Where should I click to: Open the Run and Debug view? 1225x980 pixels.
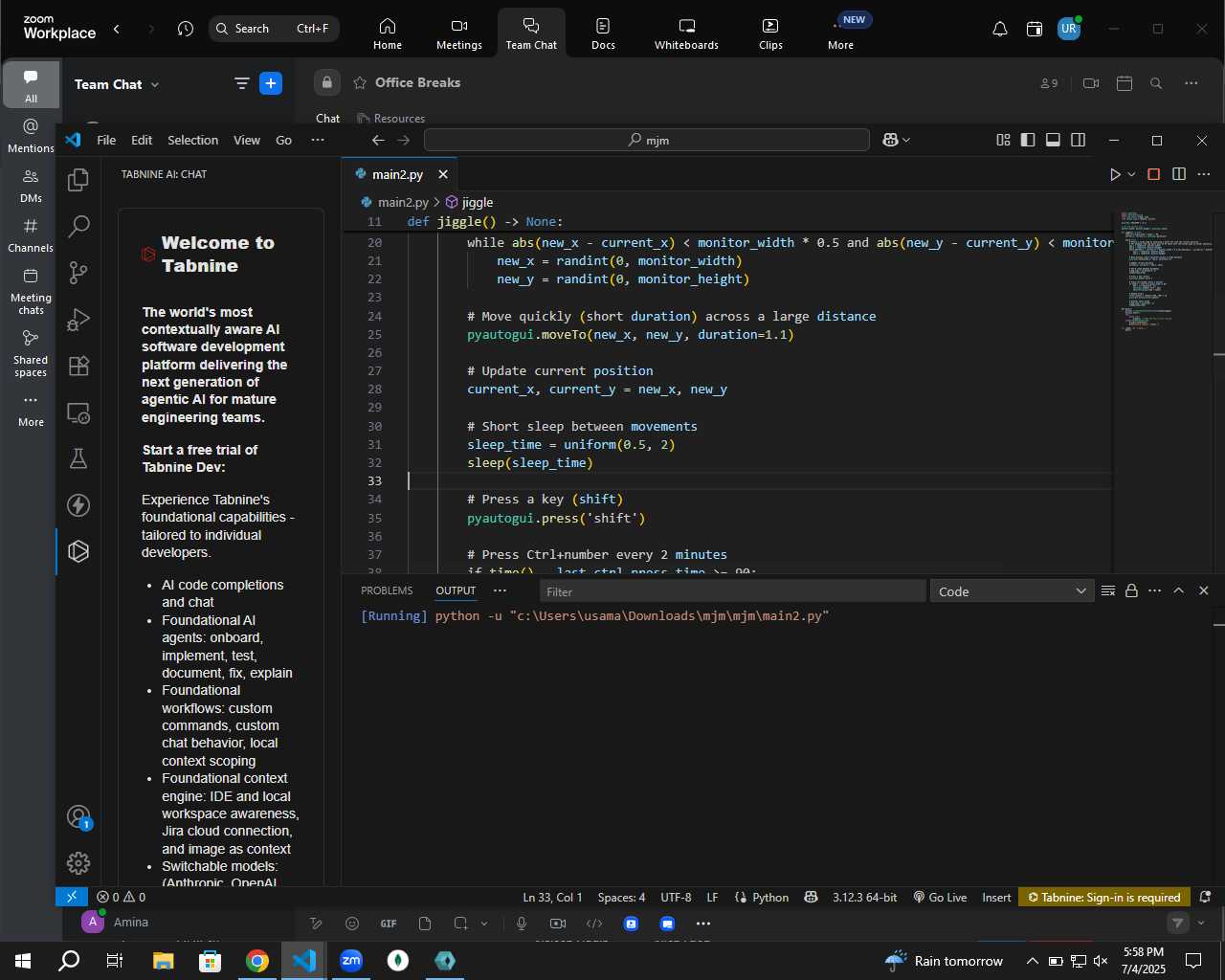click(x=78, y=319)
